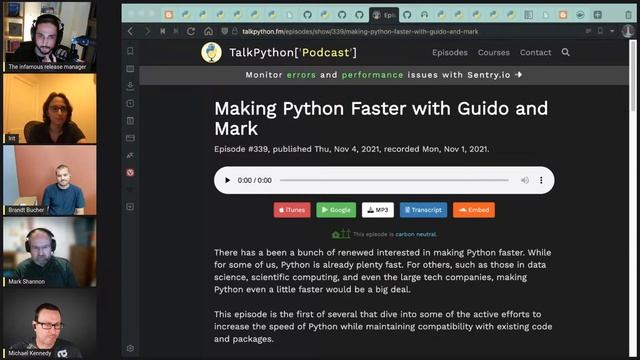Screen dimensions: 640x360
Task: Open the green Google podcast button
Action: pos(336,210)
